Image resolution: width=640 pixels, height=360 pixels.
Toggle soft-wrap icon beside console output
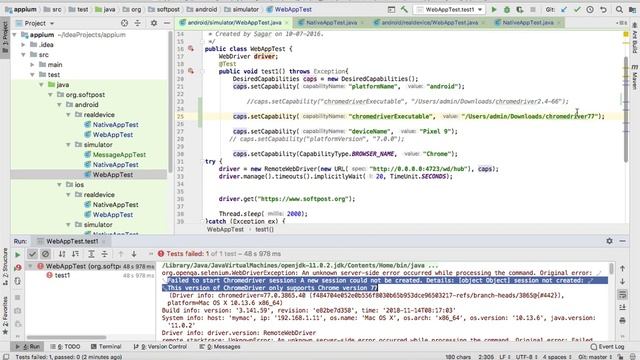622,294
